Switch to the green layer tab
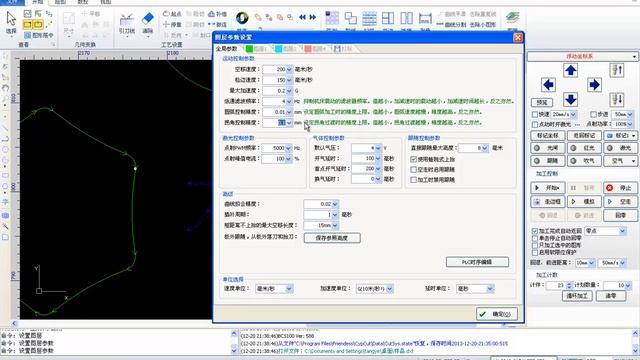 [256, 49]
